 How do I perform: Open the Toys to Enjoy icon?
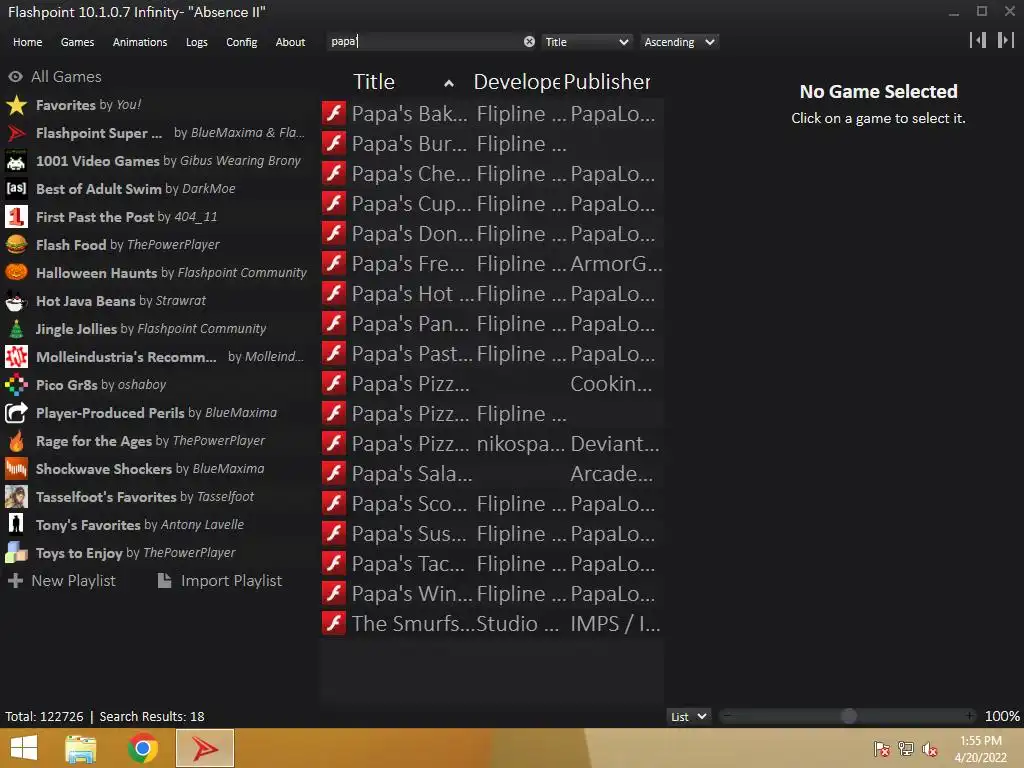[x=16, y=553]
